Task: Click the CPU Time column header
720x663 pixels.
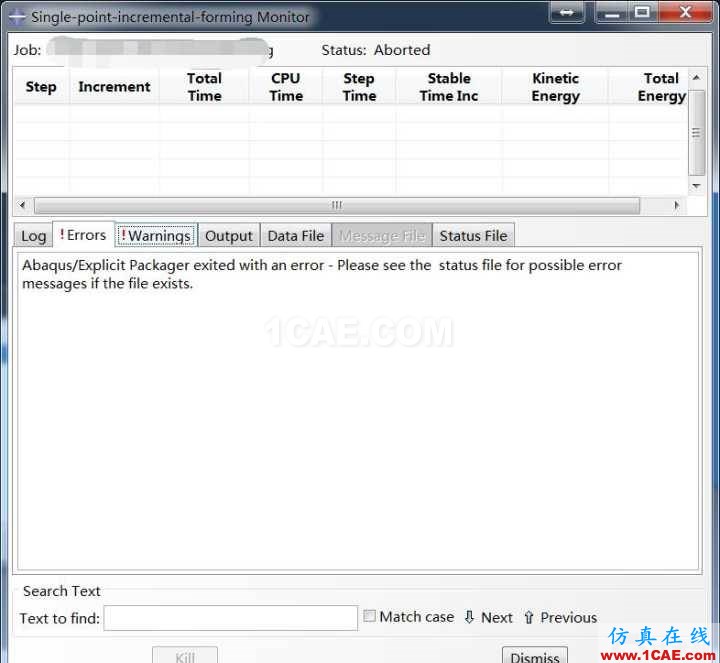Action: click(x=286, y=87)
